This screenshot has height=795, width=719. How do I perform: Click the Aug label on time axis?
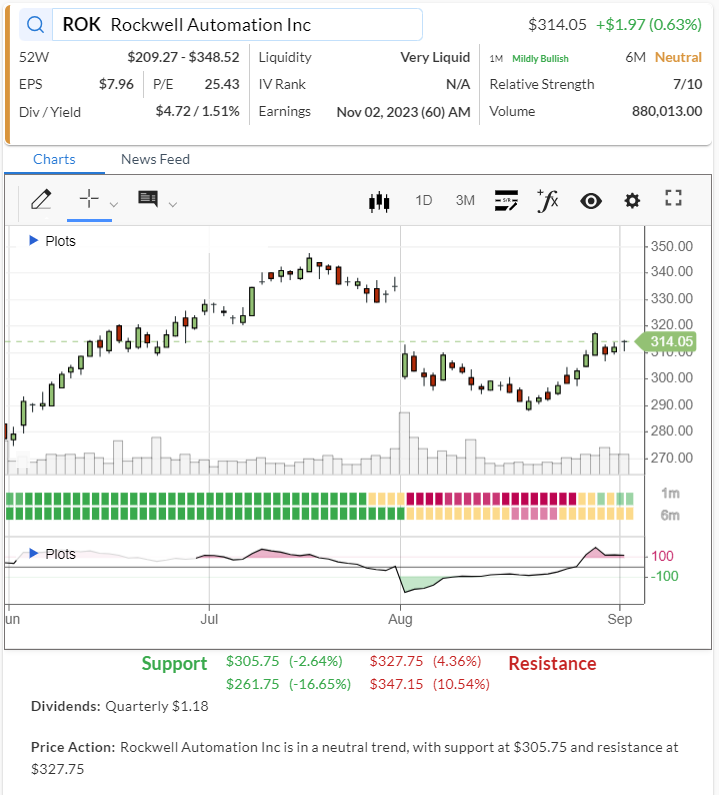[x=400, y=619]
